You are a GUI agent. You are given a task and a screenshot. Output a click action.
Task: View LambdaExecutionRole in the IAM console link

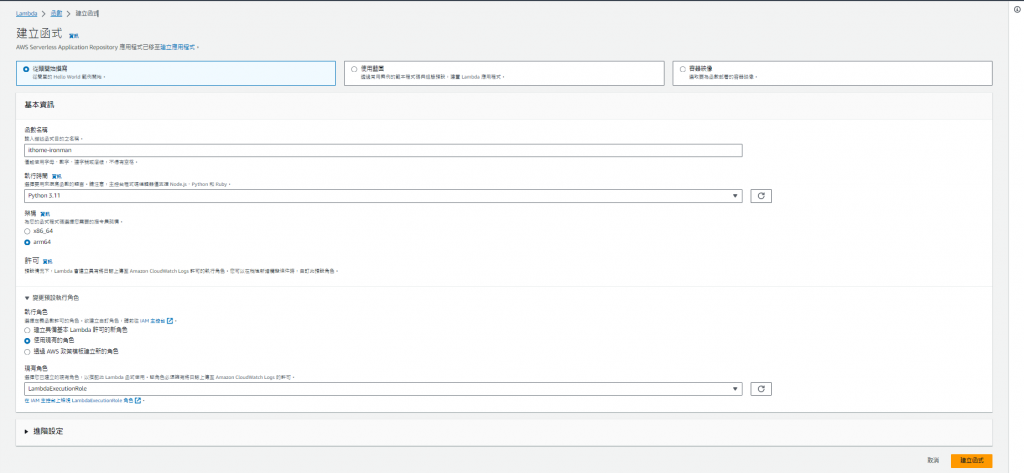point(82,400)
